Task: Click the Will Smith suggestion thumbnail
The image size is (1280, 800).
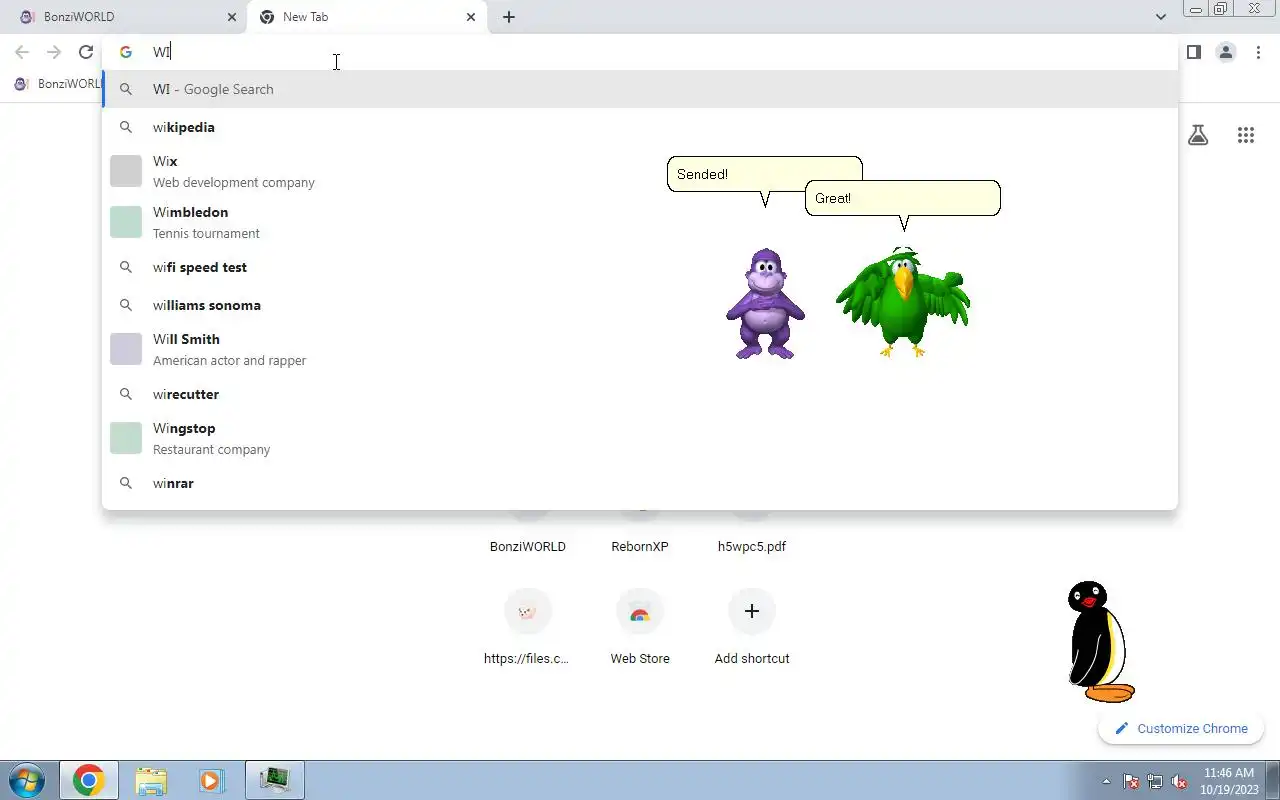Action: [x=126, y=349]
